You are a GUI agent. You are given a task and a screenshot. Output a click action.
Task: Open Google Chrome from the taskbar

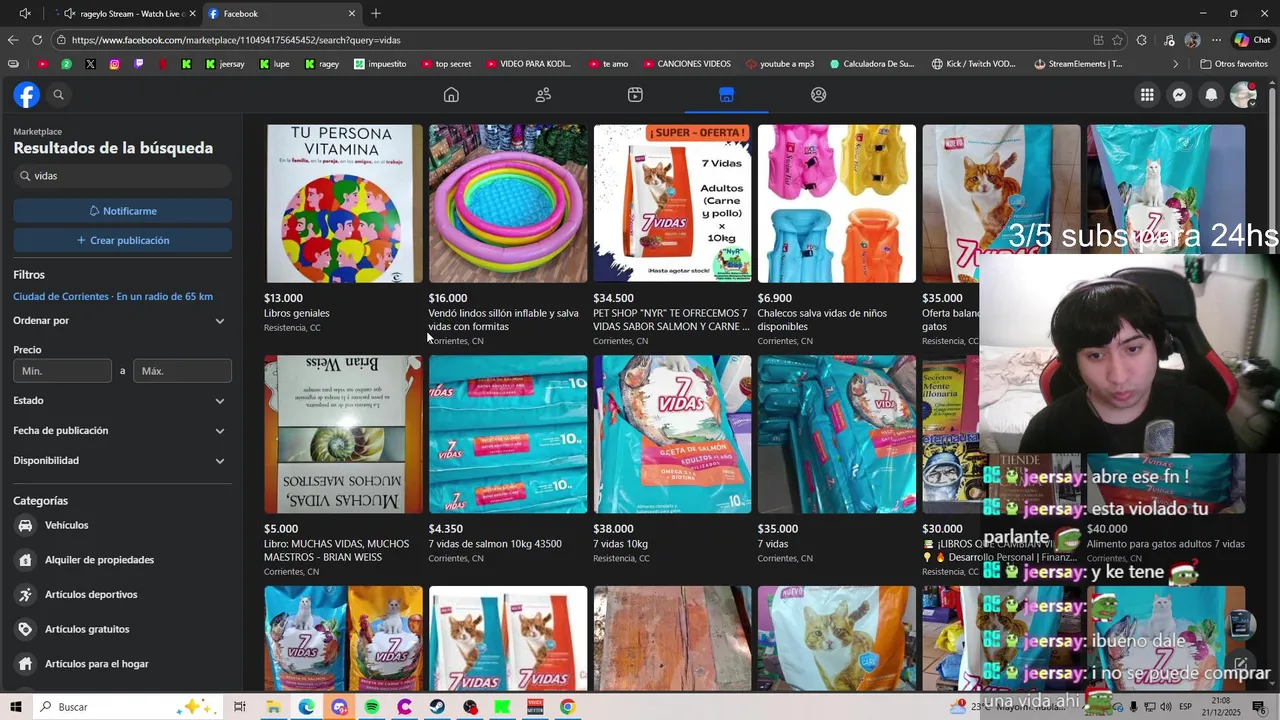pyautogui.click(x=567, y=707)
